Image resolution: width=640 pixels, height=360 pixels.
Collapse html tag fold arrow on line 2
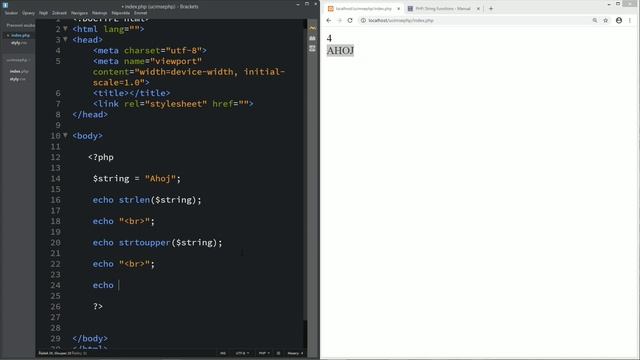(x=65, y=29)
